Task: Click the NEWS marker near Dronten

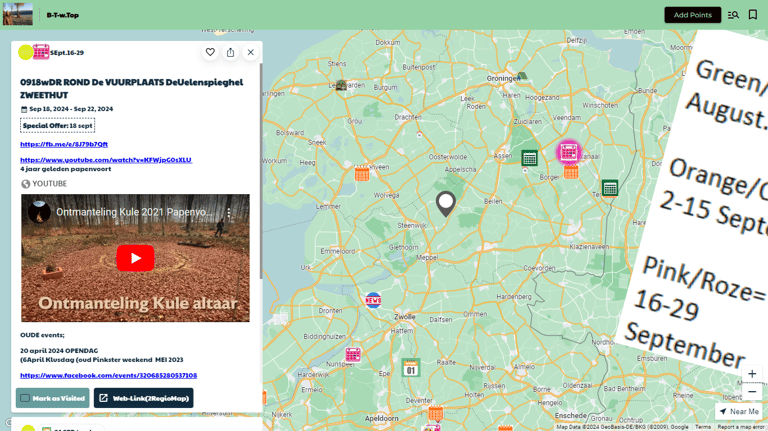Action: coord(373,300)
